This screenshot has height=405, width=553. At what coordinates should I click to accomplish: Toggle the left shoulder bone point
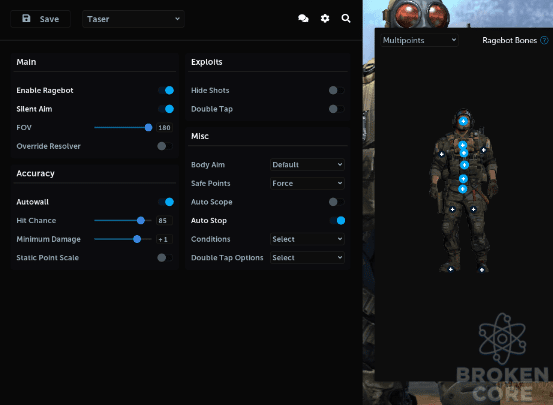pyautogui.click(x=442, y=154)
